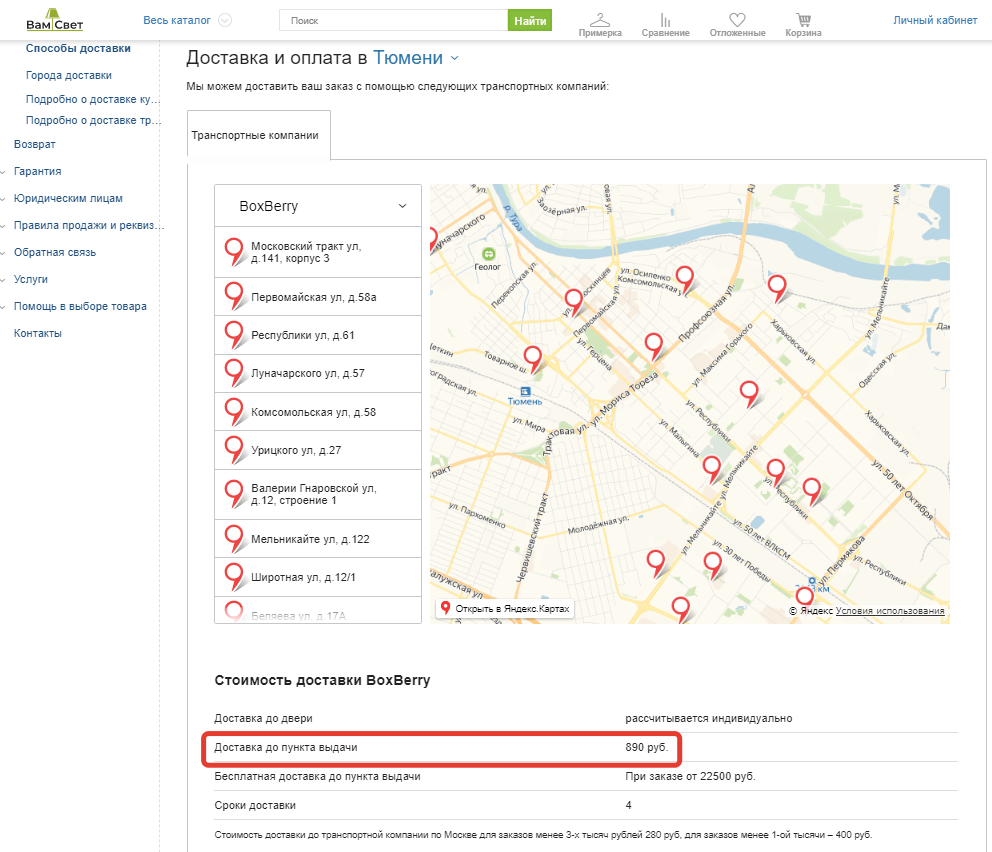Select the Транспортные компании tab
The height and width of the screenshot is (852, 992).
click(x=258, y=135)
